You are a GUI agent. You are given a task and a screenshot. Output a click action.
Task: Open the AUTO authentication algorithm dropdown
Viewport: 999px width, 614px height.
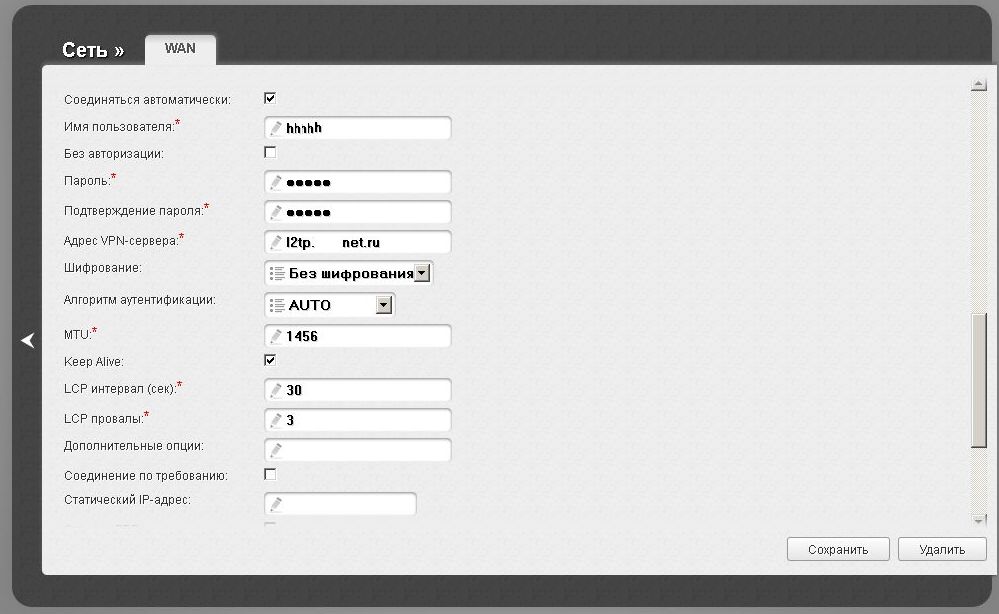point(329,305)
